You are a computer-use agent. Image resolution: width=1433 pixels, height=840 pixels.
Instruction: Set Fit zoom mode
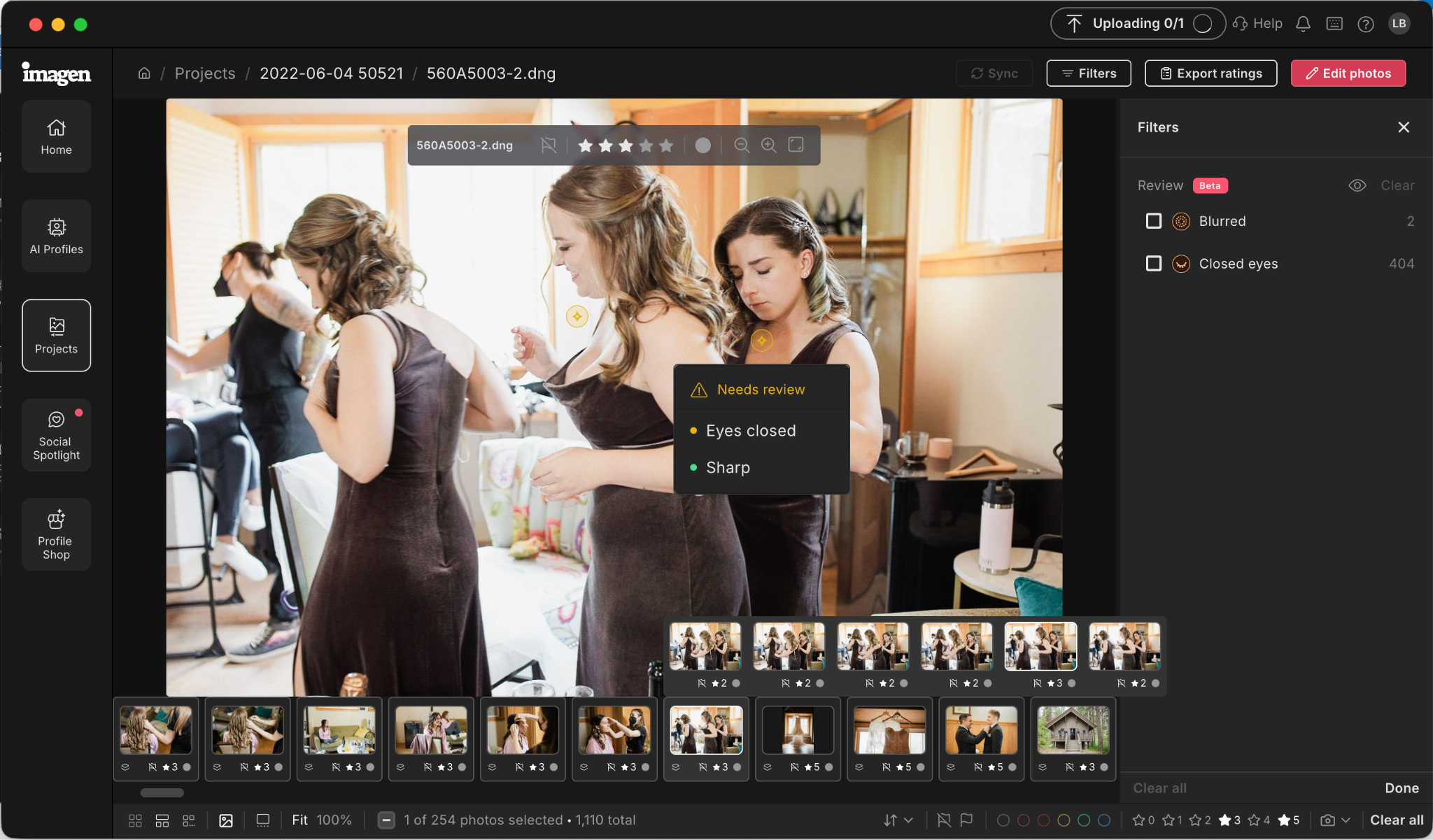299,820
